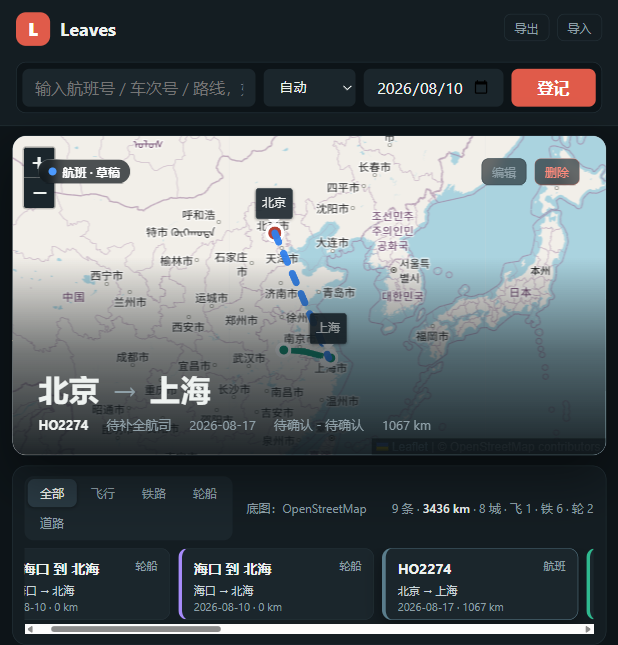Click the red 登记 register button
Viewport: 618px width, 645px height.
pos(553,88)
